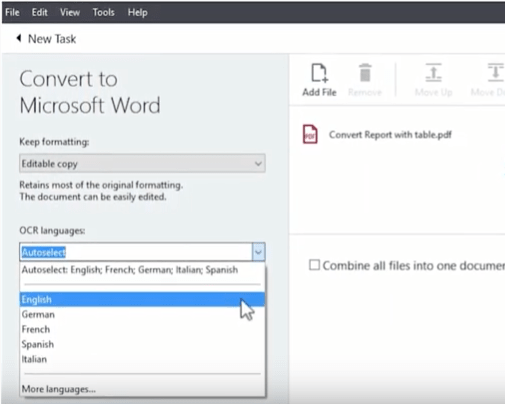Select French from OCR languages list
The image size is (505, 404).
tap(142, 329)
